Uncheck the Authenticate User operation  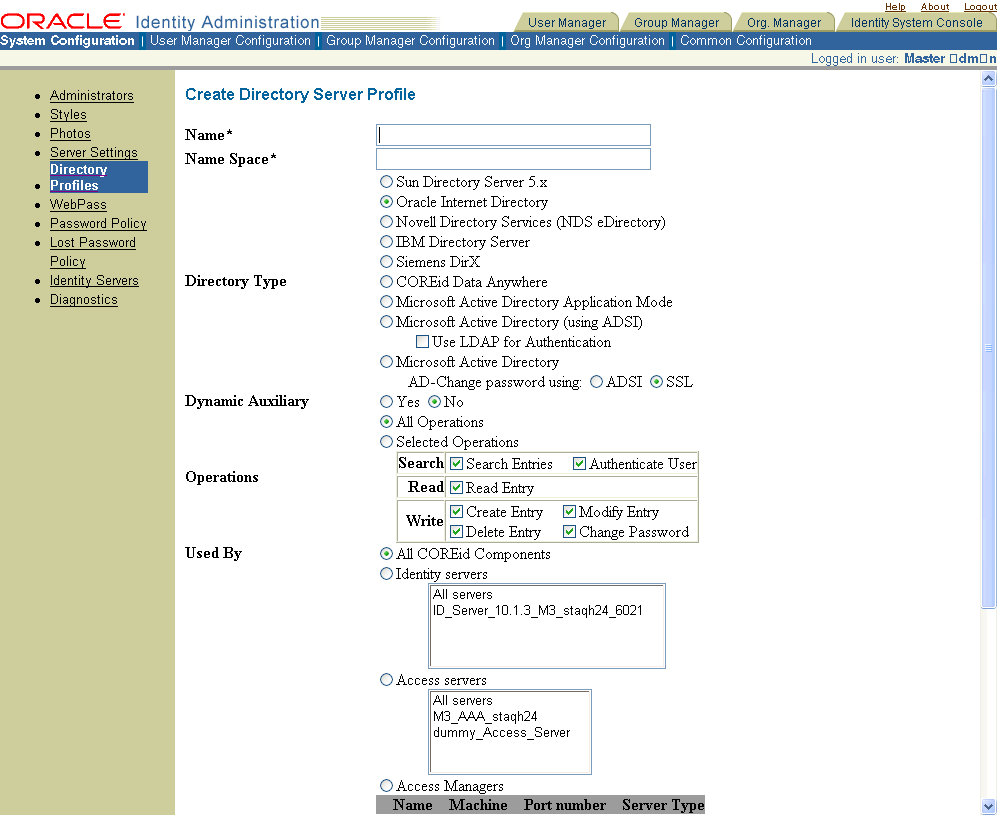click(579, 464)
